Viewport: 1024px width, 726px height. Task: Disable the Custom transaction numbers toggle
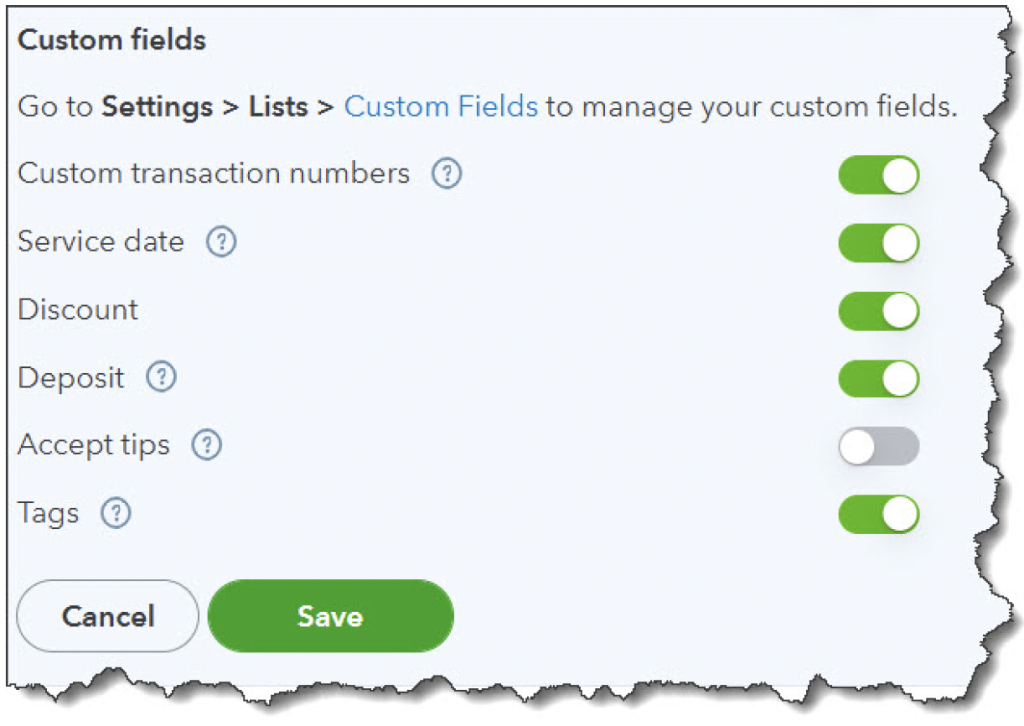[878, 175]
